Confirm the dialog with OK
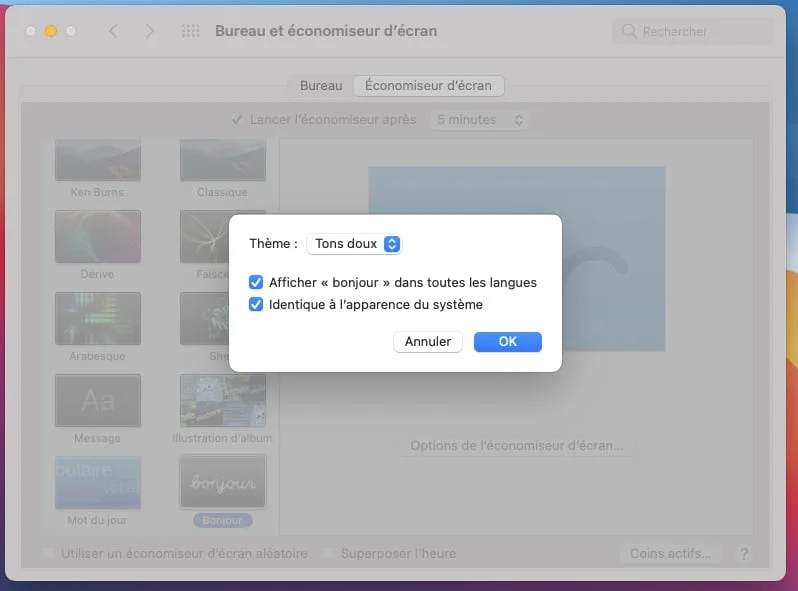Viewport: 798px width, 591px height. pyautogui.click(x=507, y=342)
